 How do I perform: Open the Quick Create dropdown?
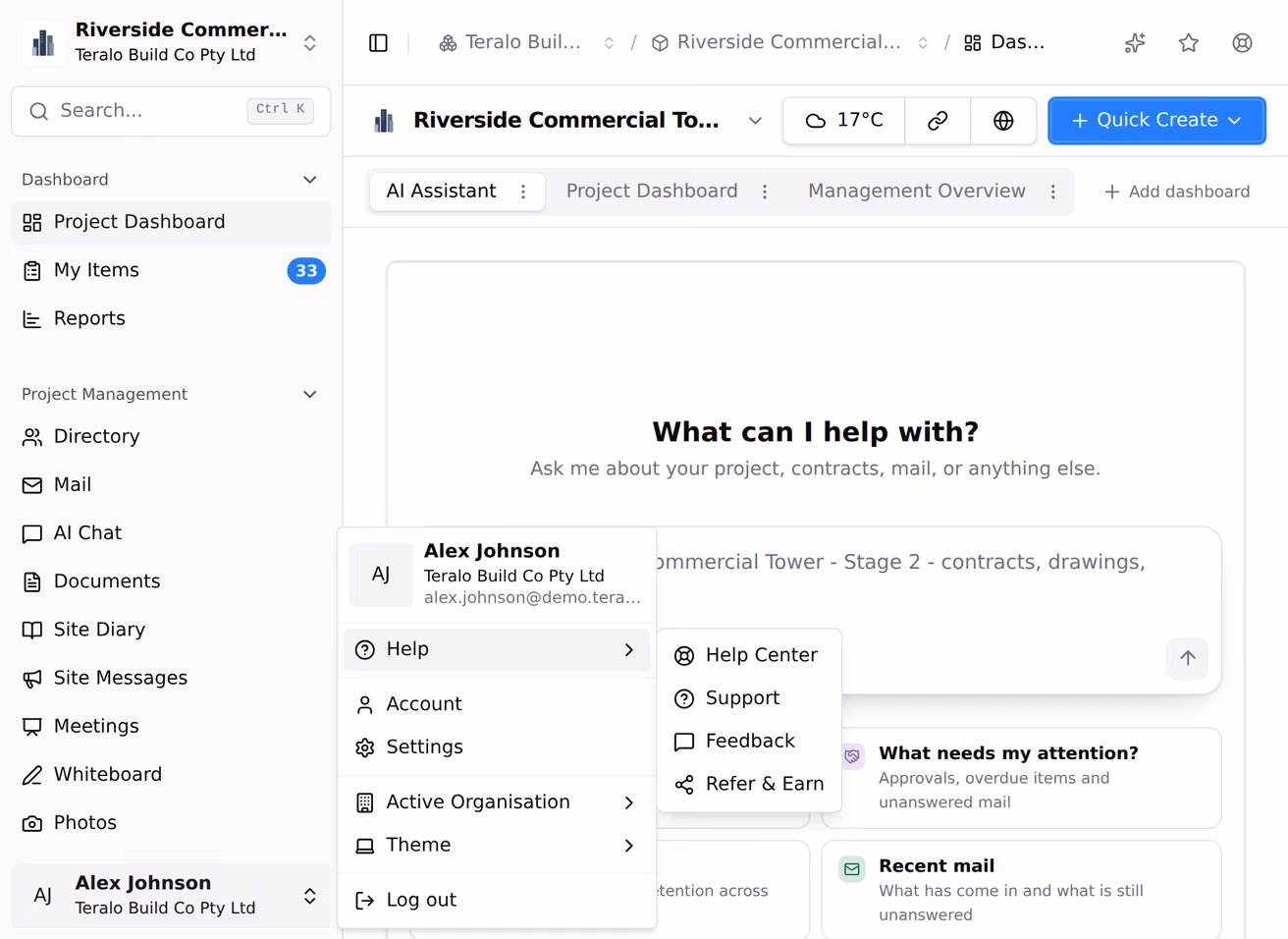(x=1156, y=120)
